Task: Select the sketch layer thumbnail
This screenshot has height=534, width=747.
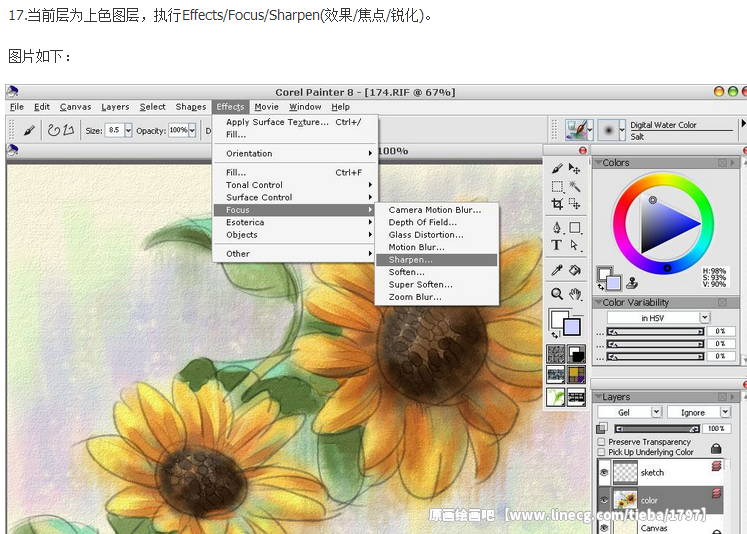Action: (625, 473)
